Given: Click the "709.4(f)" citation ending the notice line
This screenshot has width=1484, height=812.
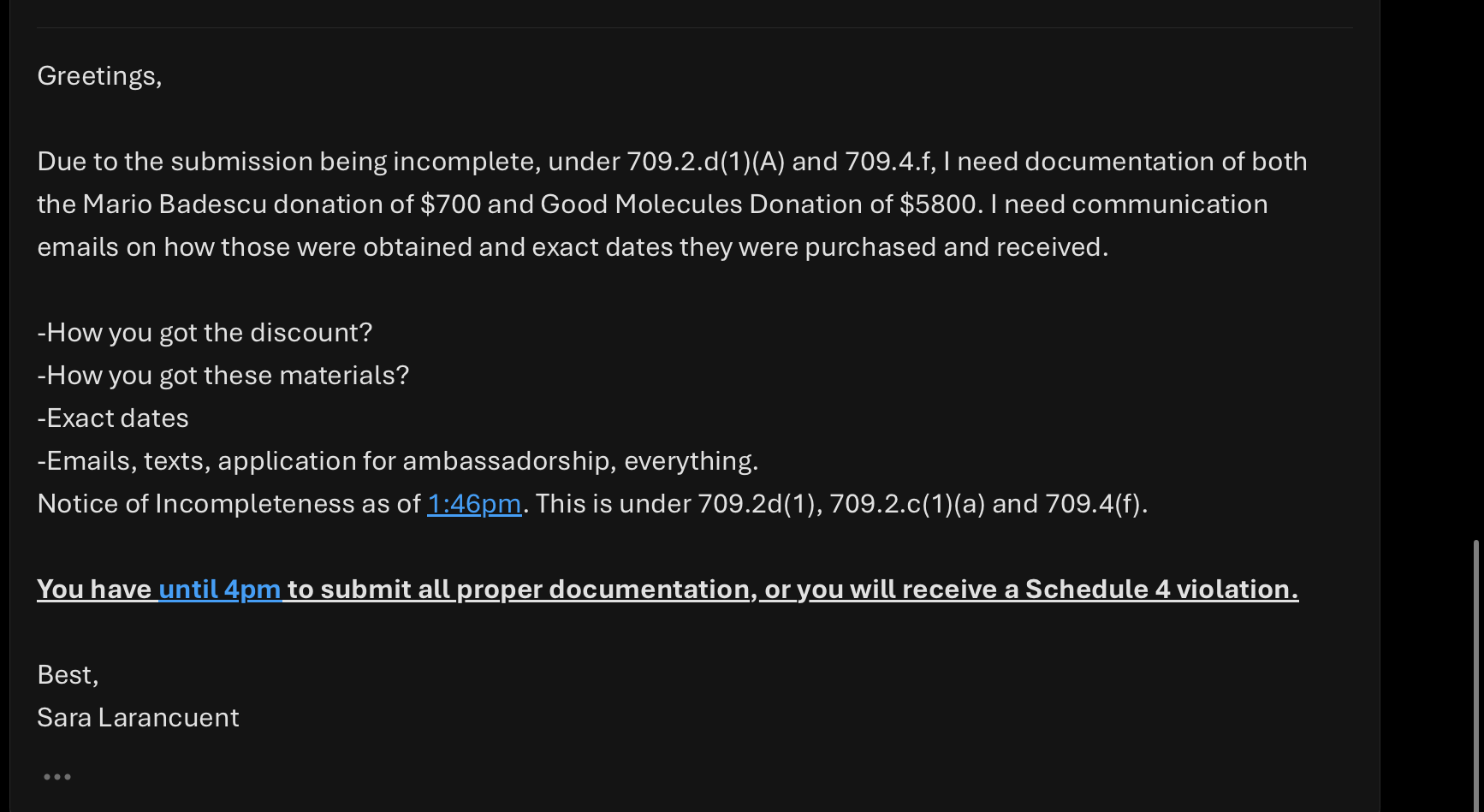Looking at the screenshot, I should (1093, 504).
